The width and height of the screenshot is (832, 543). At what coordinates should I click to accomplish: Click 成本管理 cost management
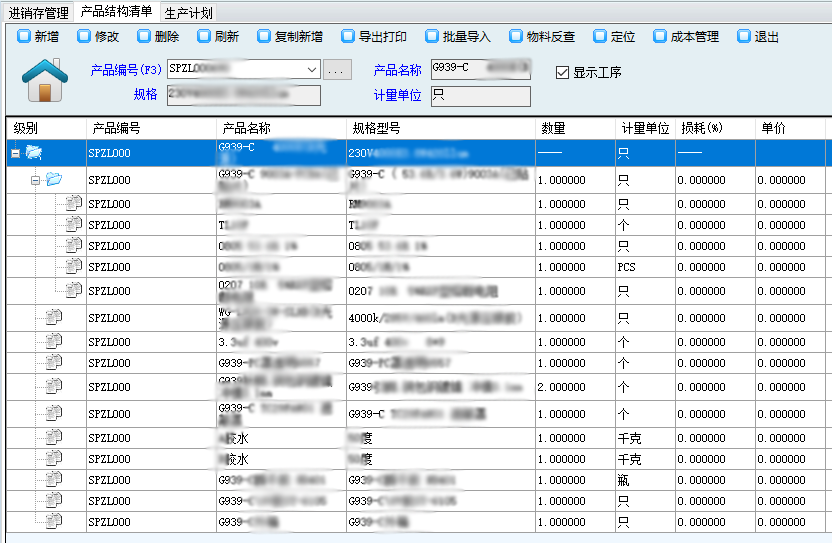tap(686, 37)
